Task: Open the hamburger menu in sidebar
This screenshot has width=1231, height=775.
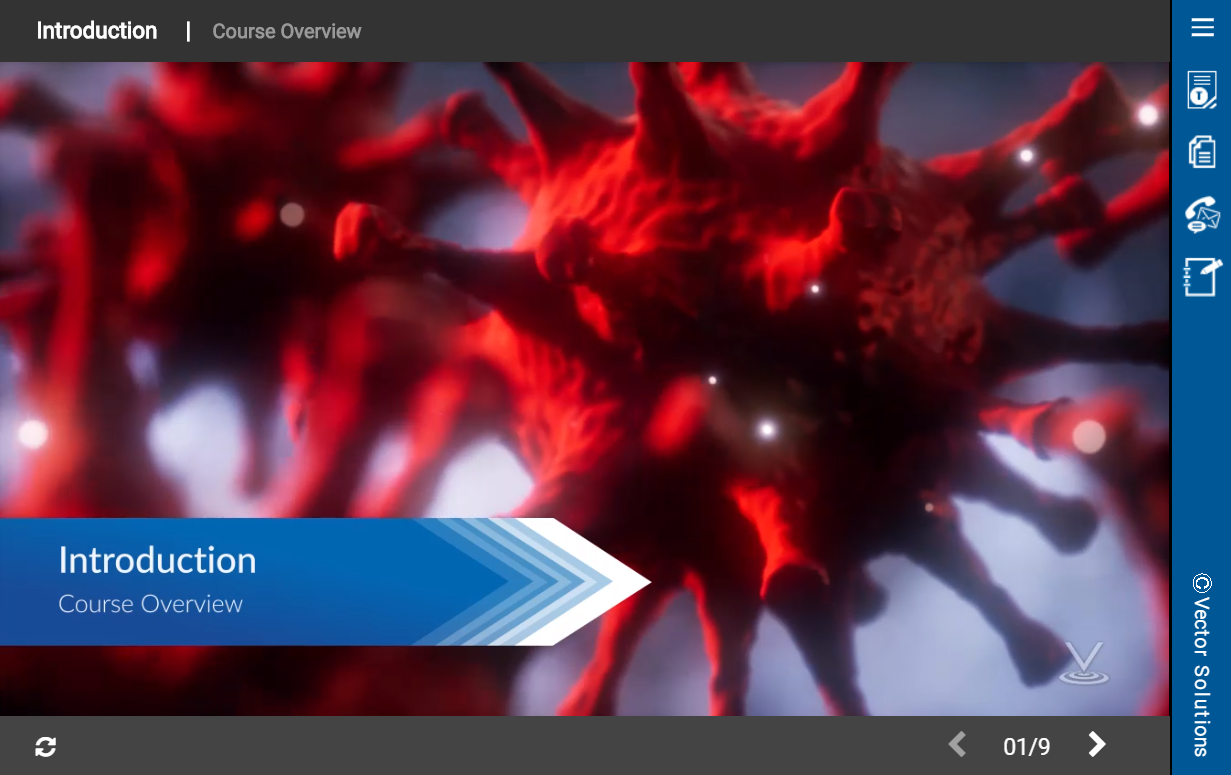Action: tap(1202, 27)
